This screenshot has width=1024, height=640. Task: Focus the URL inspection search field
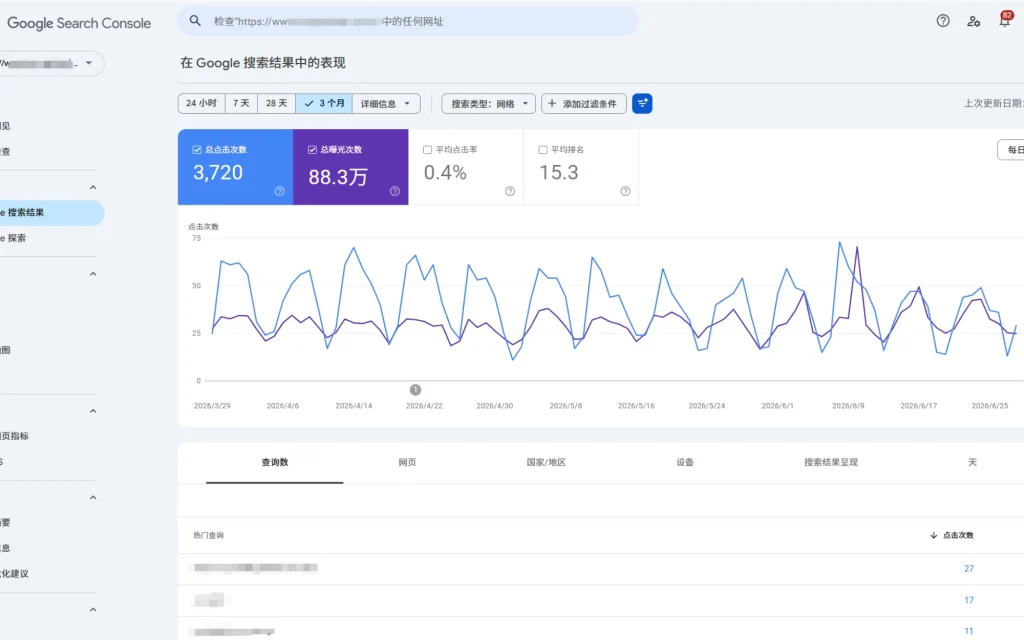point(408,21)
